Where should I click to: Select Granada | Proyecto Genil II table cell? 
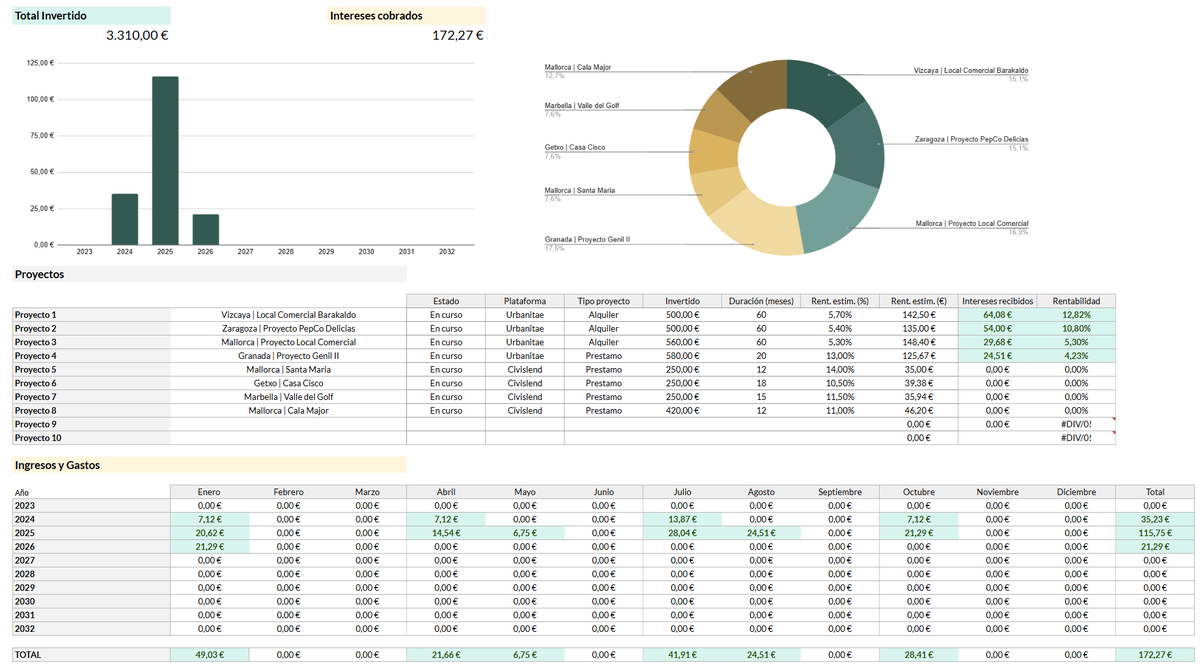(288, 356)
